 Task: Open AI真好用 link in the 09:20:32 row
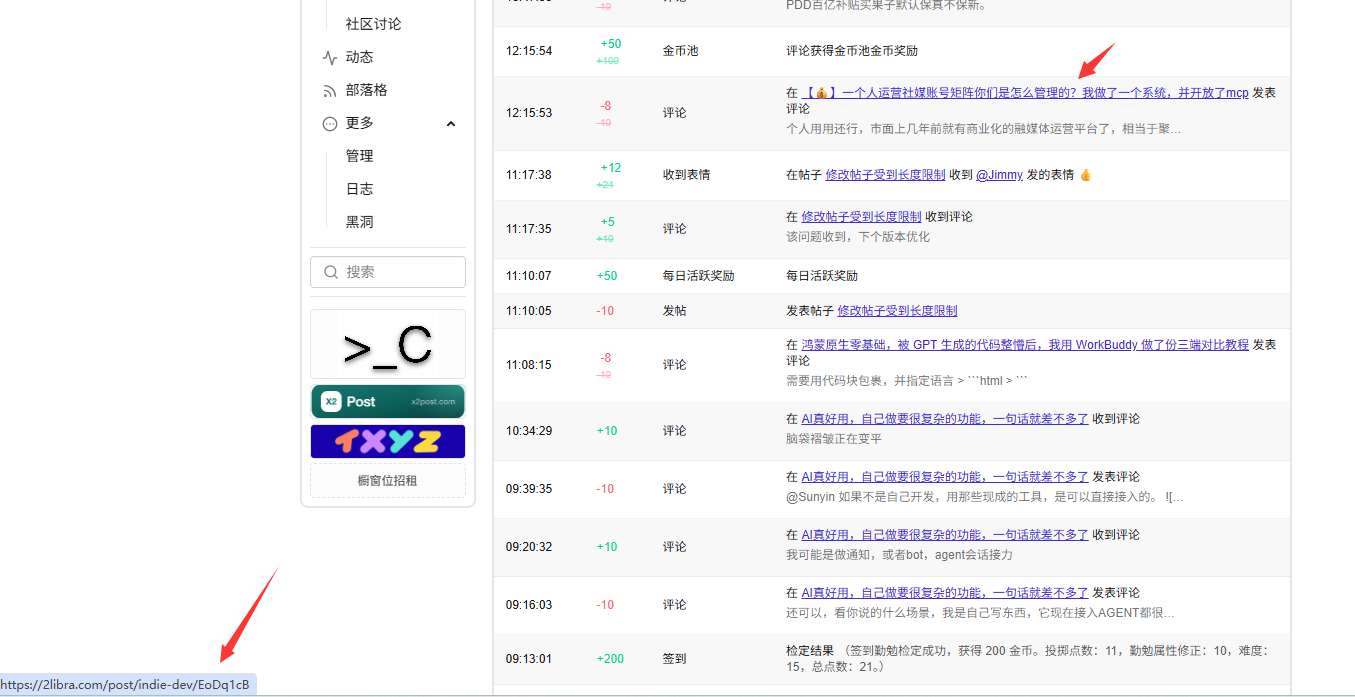(945, 535)
